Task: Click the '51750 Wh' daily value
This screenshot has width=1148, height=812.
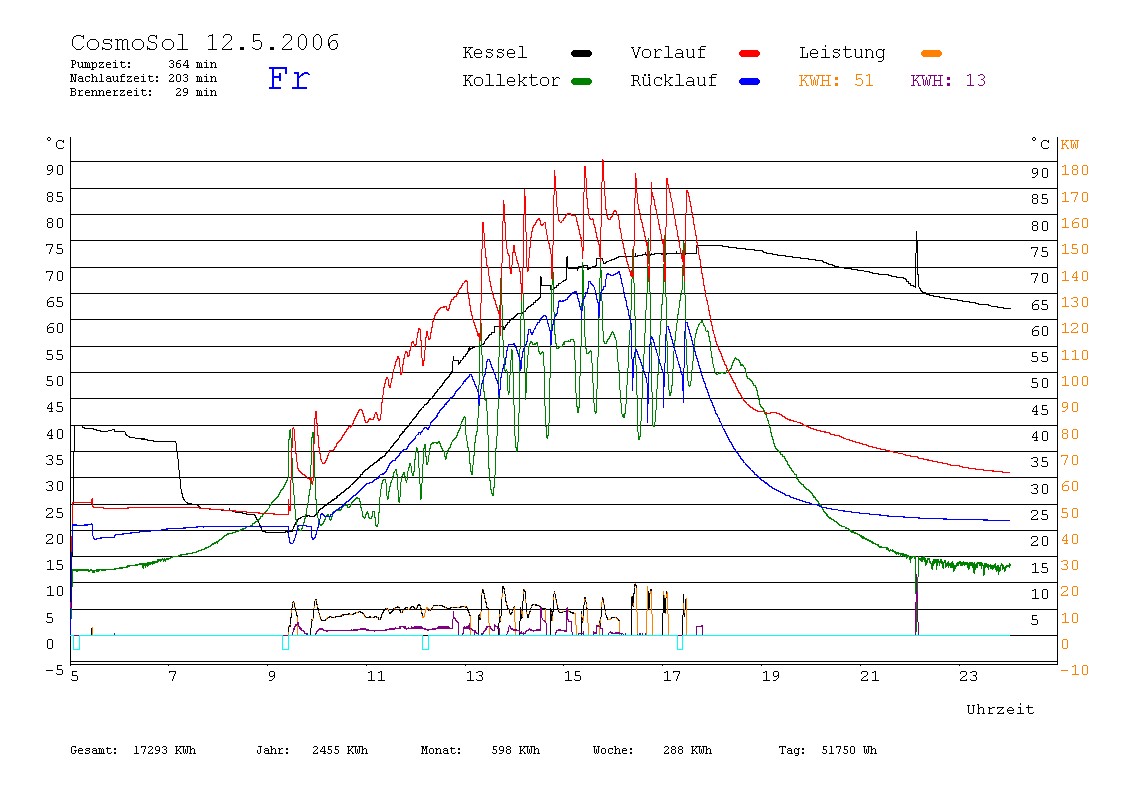Action: coord(849,750)
